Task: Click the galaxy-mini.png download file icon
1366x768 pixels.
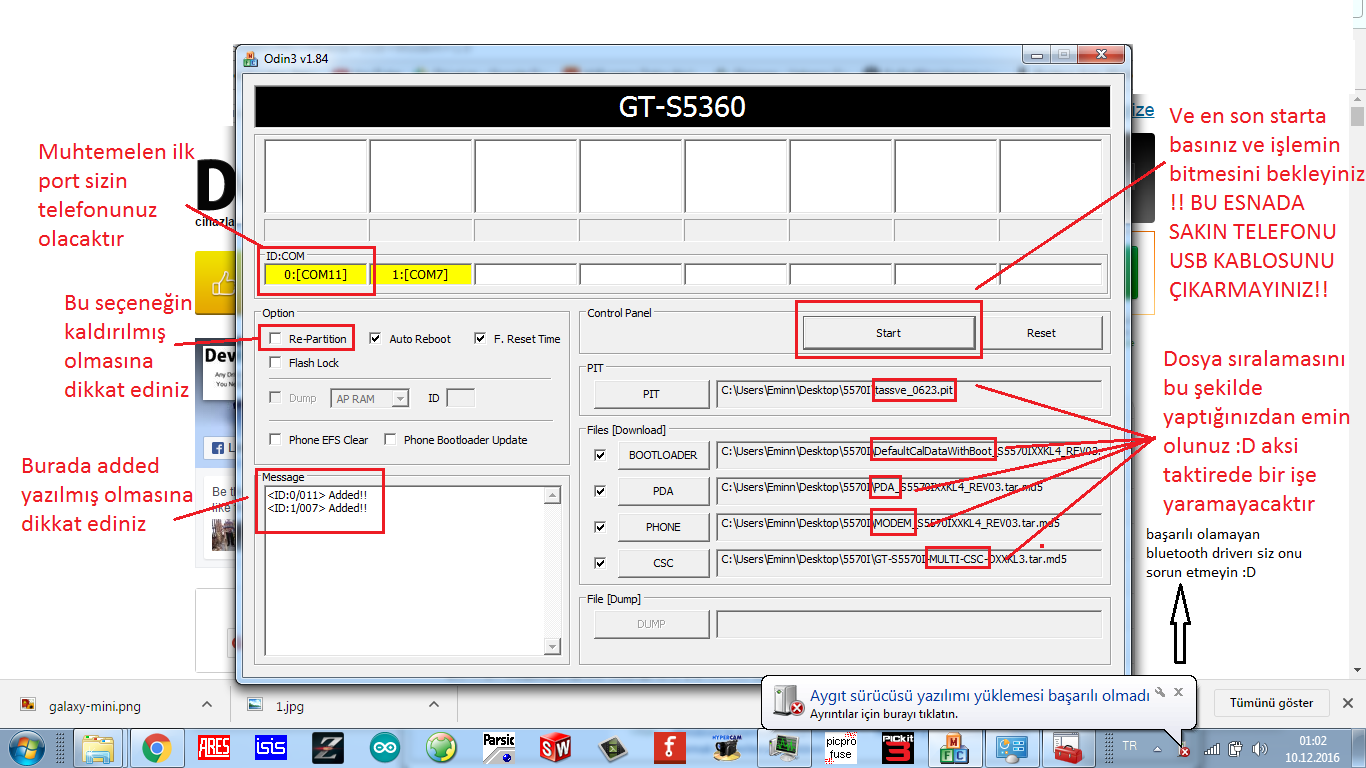Action: click(x=28, y=705)
